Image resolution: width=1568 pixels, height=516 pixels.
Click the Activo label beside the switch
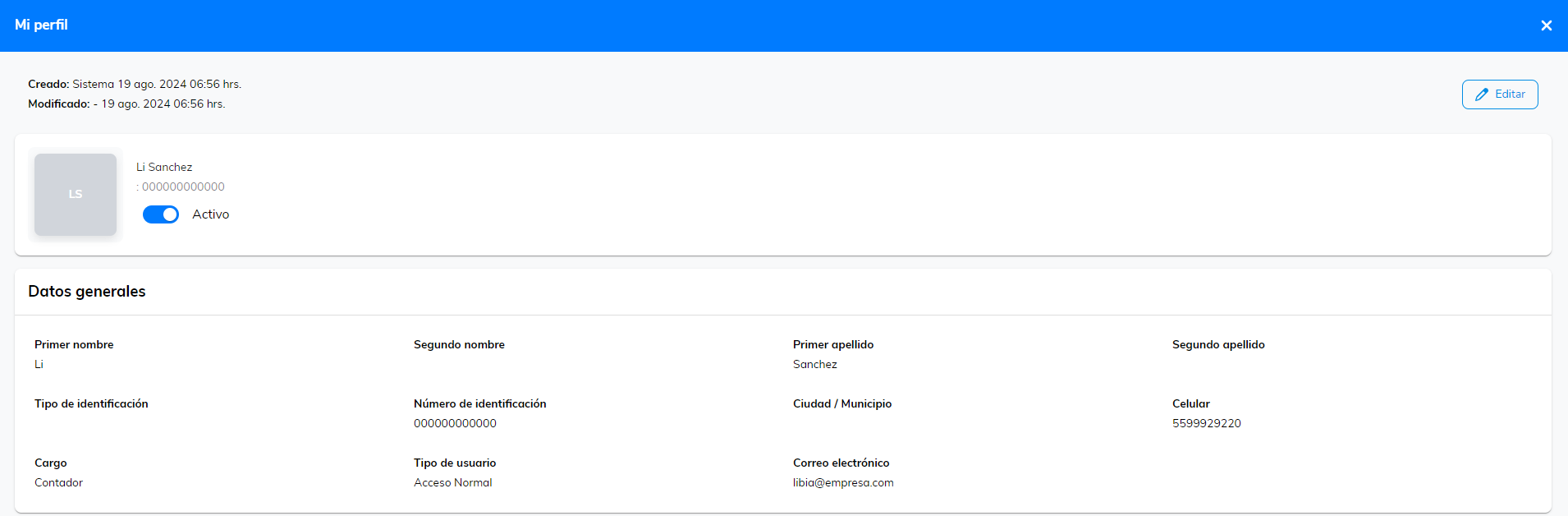[x=210, y=214]
